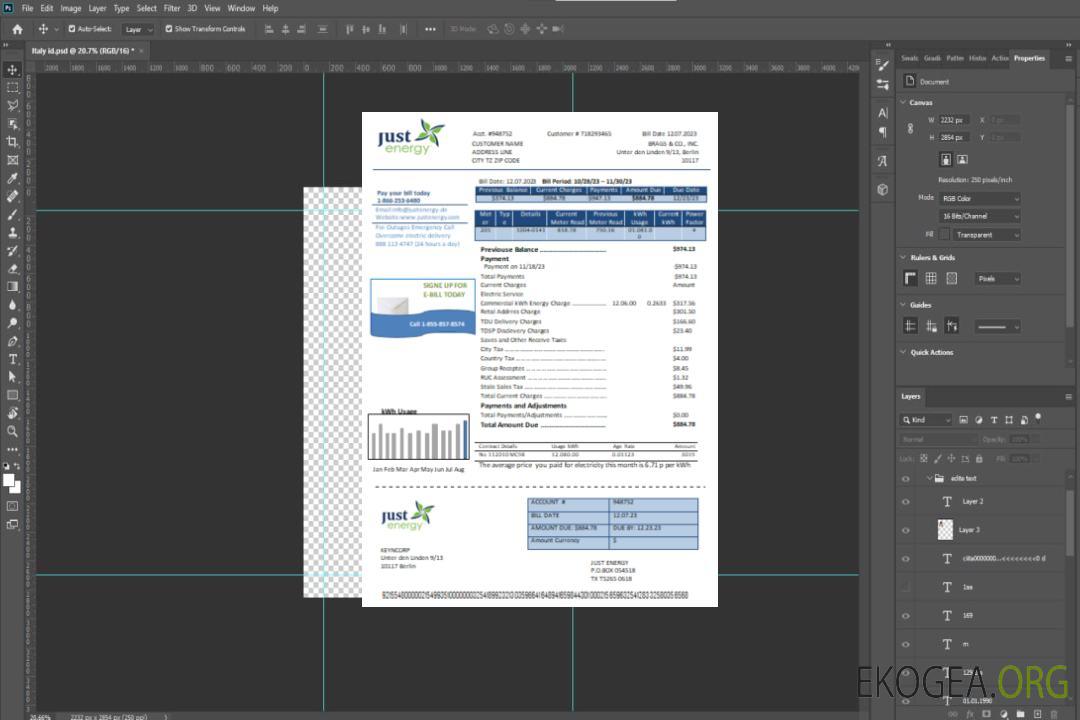
Task: Open the Filter menu
Action: tap(172, 8)
